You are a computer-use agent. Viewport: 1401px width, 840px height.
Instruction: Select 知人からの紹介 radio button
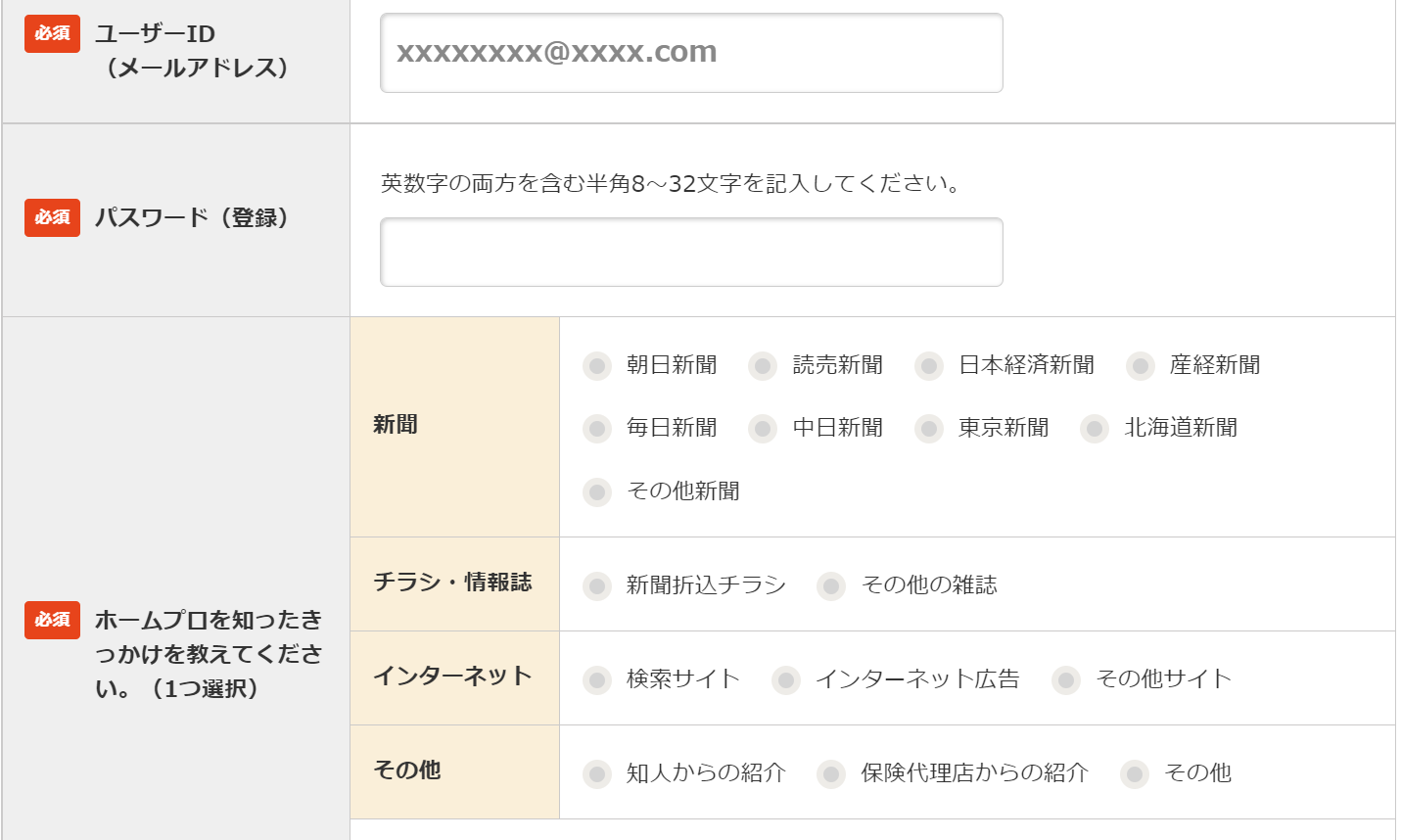[x=597, y=773]
